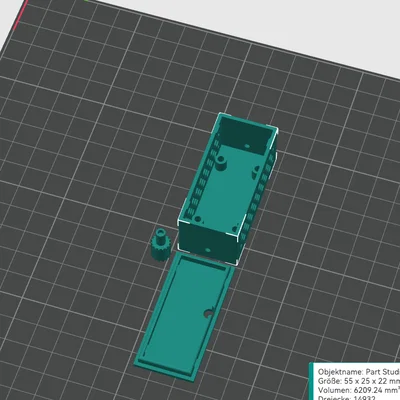Click the "Objektname: Part Stud" info line
Screen dimensions: 400x400
pyautogui.click(x=359, y=372)
